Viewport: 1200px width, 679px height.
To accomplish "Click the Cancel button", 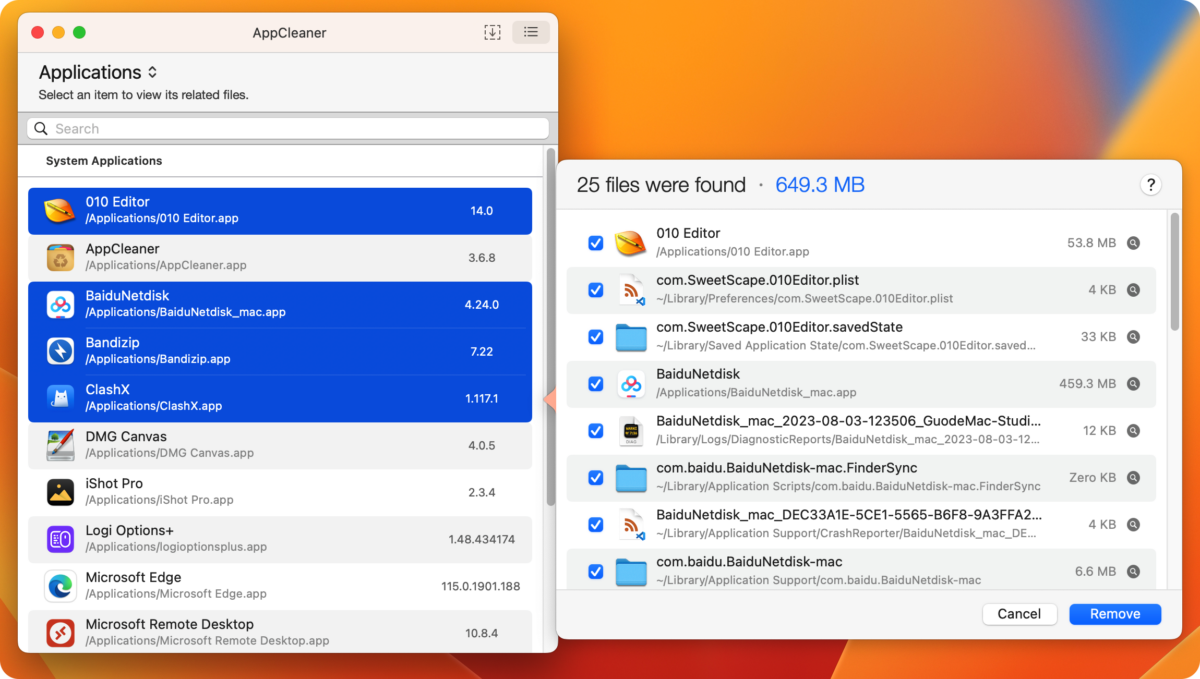I will tap(1019, 614).
